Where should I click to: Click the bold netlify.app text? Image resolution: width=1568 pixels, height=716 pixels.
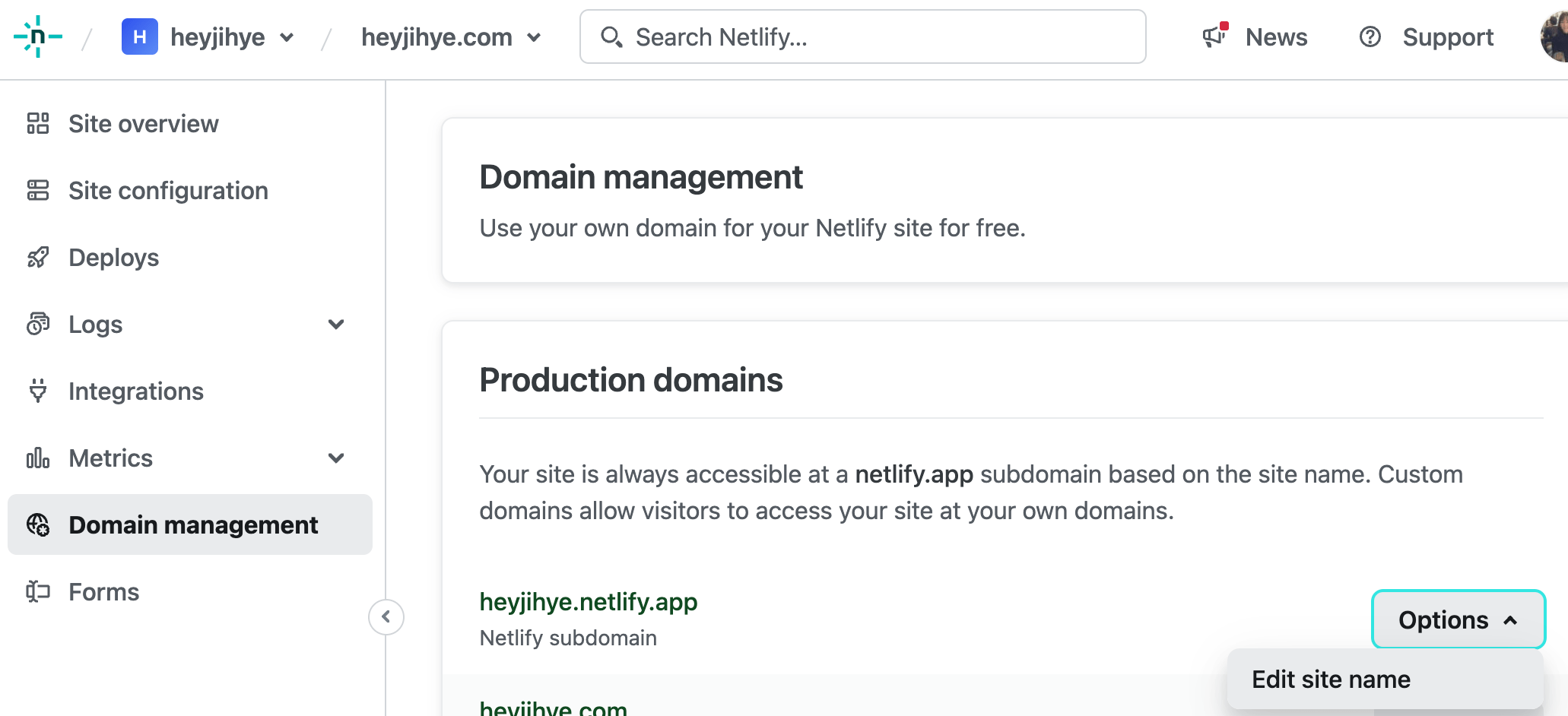point(914,474)
